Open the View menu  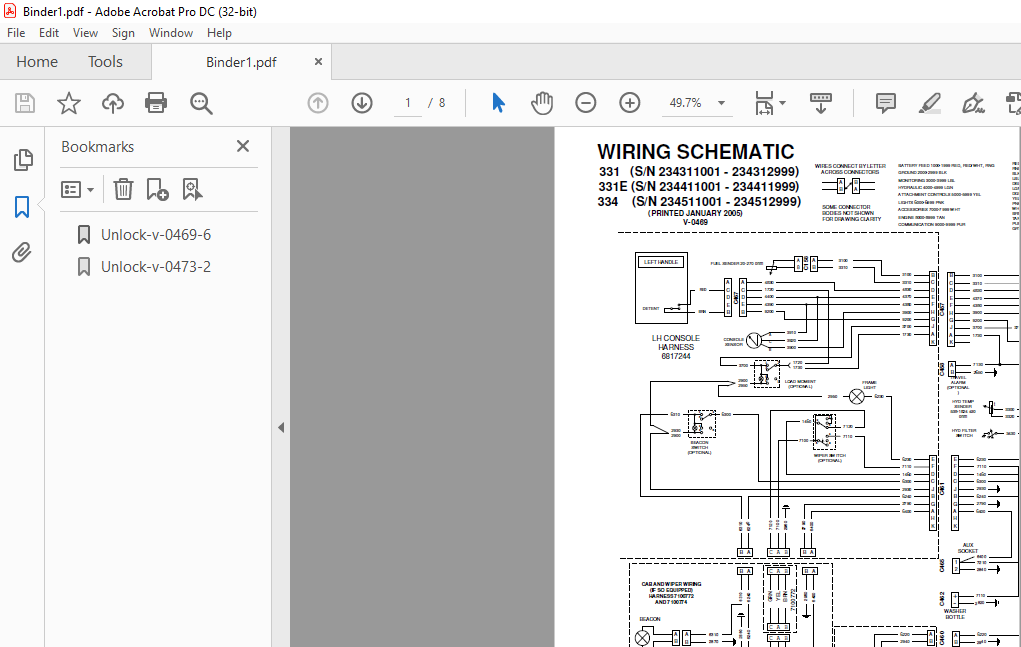click(x=85, y=32)
